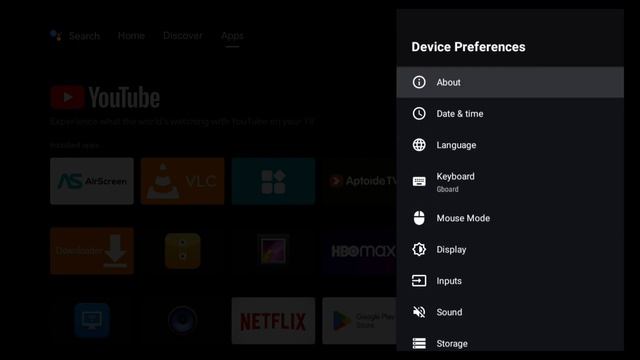Click the Google Assistant icon beside Search
Screen dimensions: 640x360
point(56,36)
